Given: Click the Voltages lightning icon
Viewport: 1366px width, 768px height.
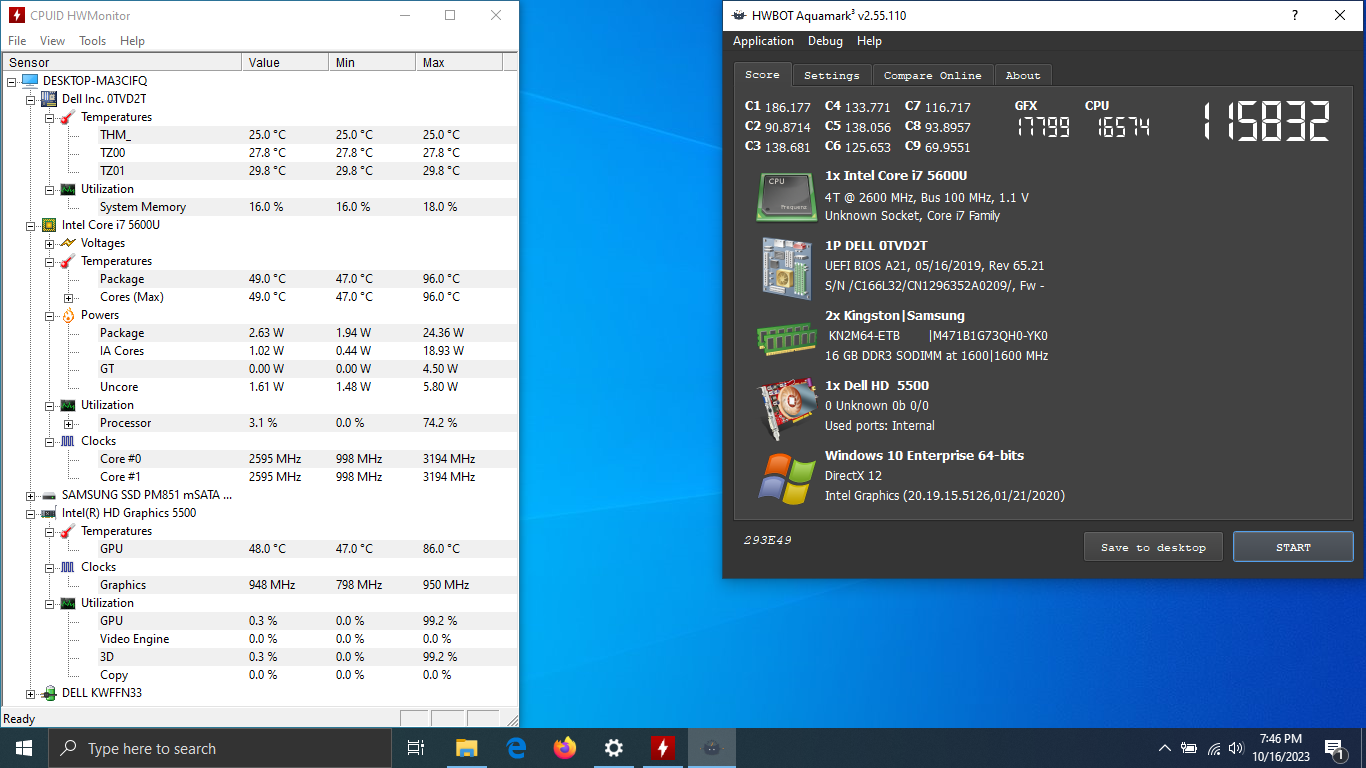Looking at the screenshot, I should coord(68,243).
